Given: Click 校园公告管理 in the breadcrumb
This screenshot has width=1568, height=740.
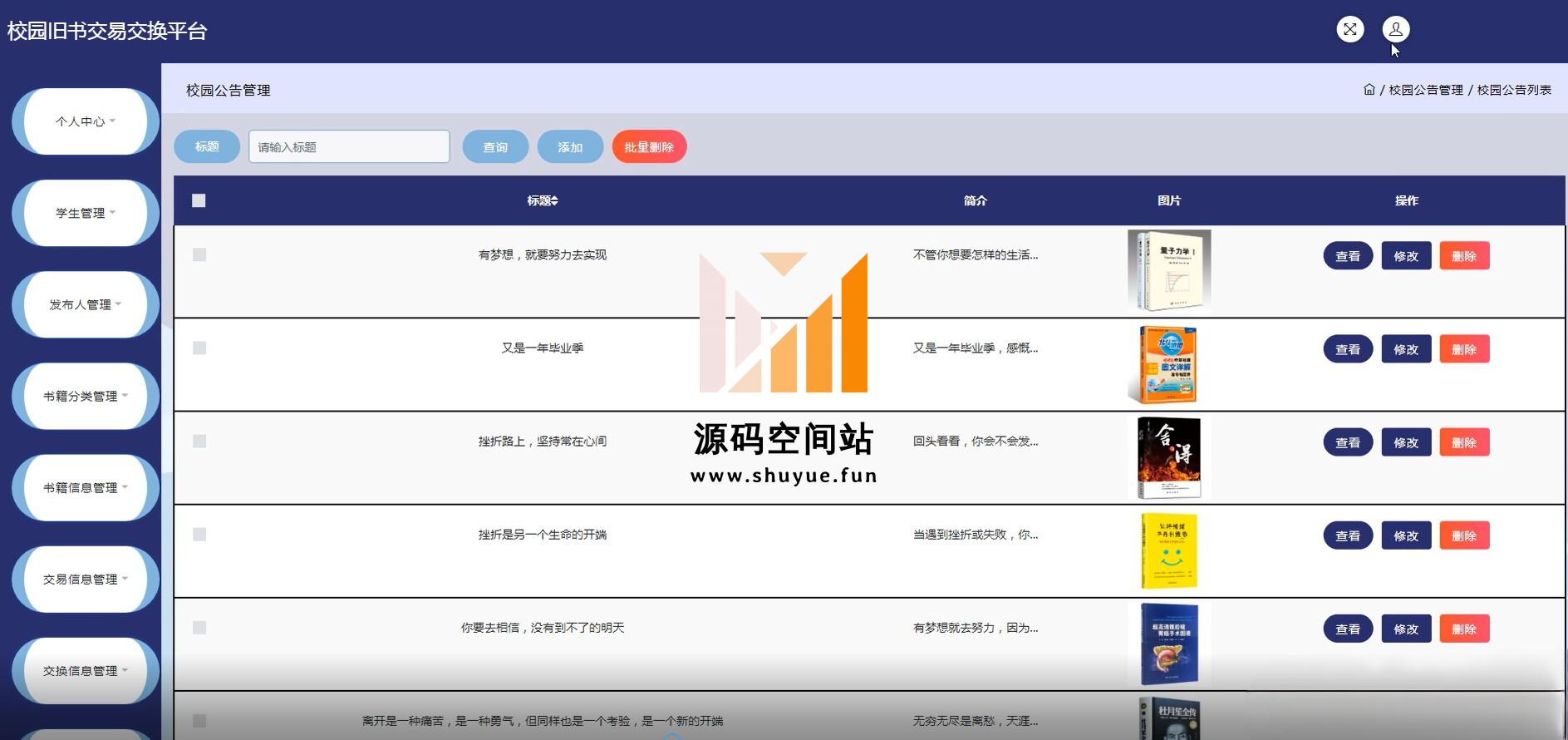Looking at the screenshot, I should point(1426,90).
